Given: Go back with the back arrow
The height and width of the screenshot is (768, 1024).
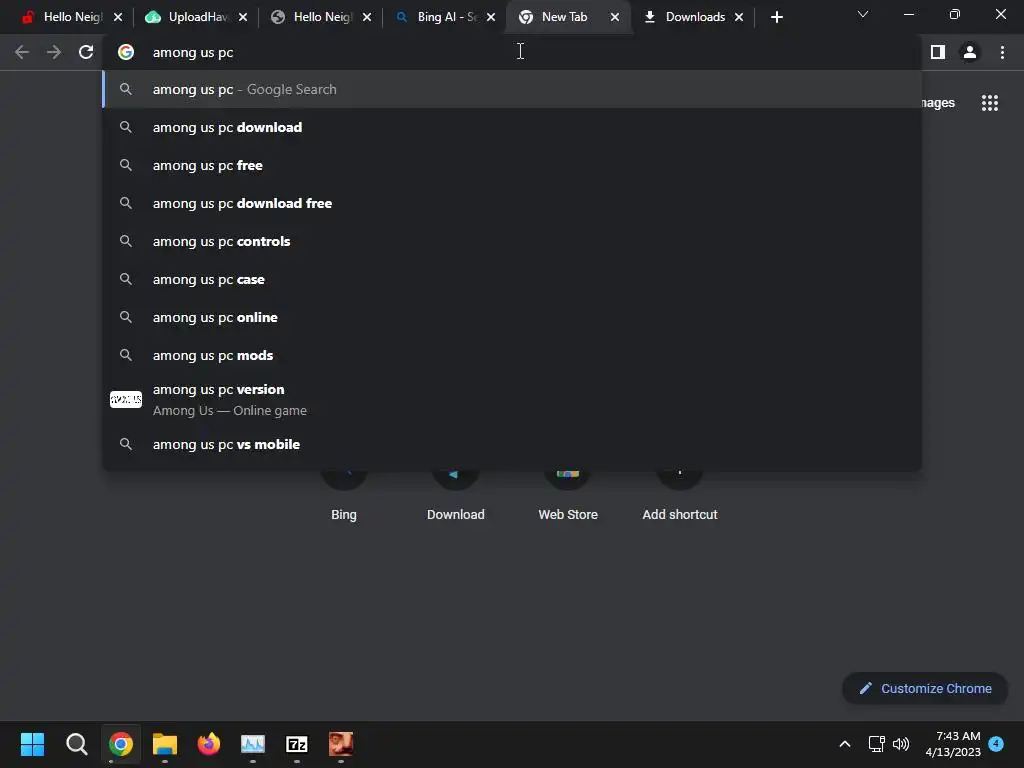Looking at the screenshot, I should point(22,52).
